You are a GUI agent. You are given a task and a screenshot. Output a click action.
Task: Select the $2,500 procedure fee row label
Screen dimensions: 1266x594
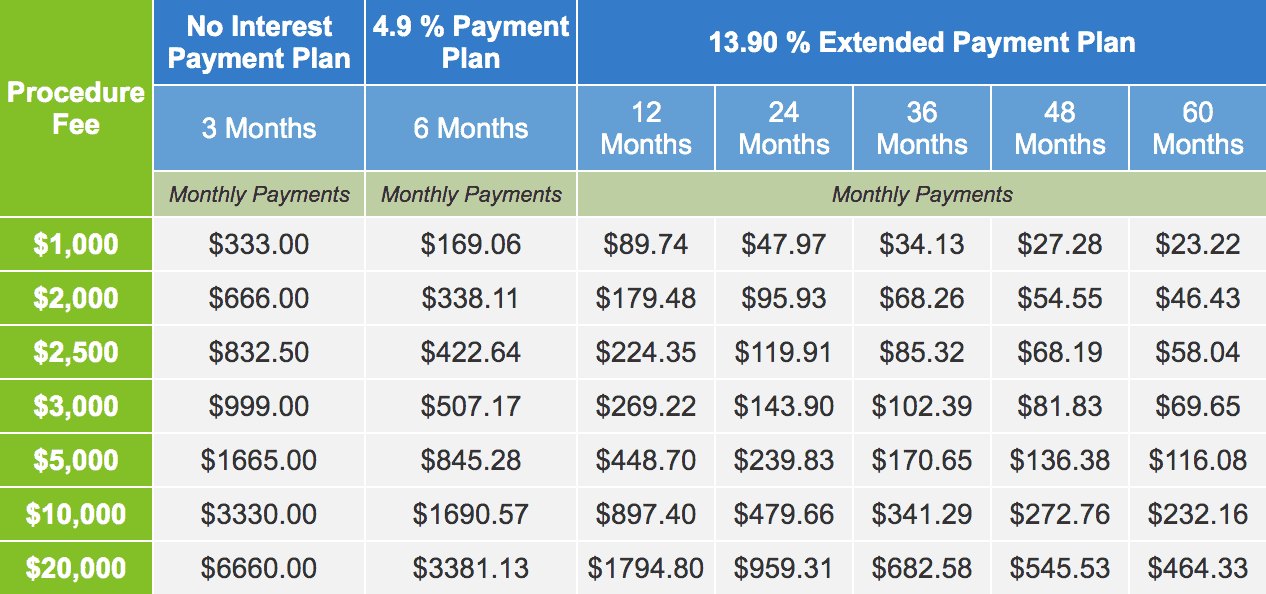[76, 352]
